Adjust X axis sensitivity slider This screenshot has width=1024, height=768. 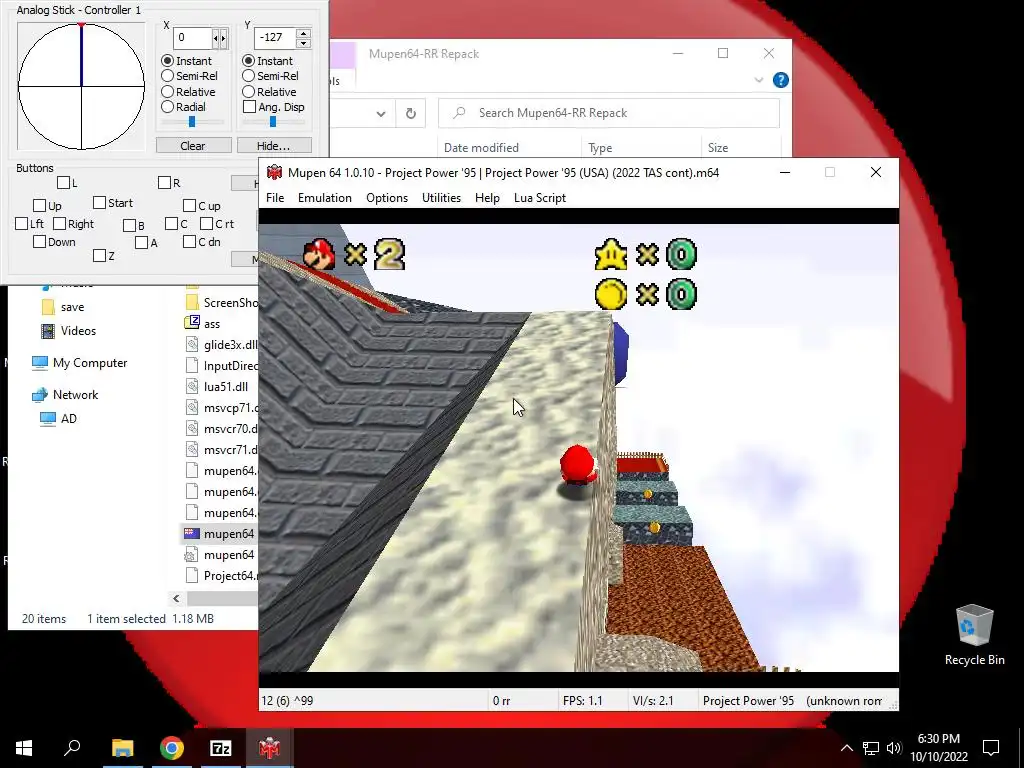(x=192, y=121)
